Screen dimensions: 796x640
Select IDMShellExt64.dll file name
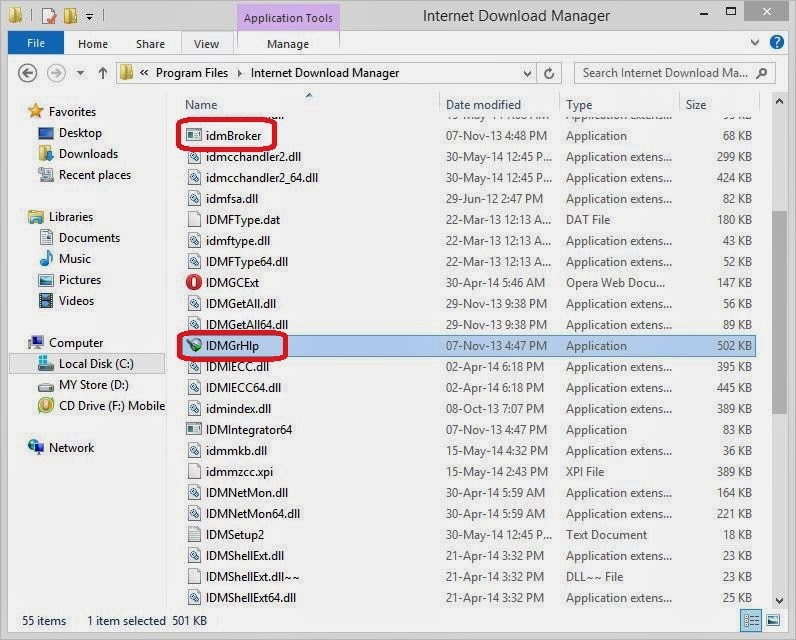(x=251, y=598)
